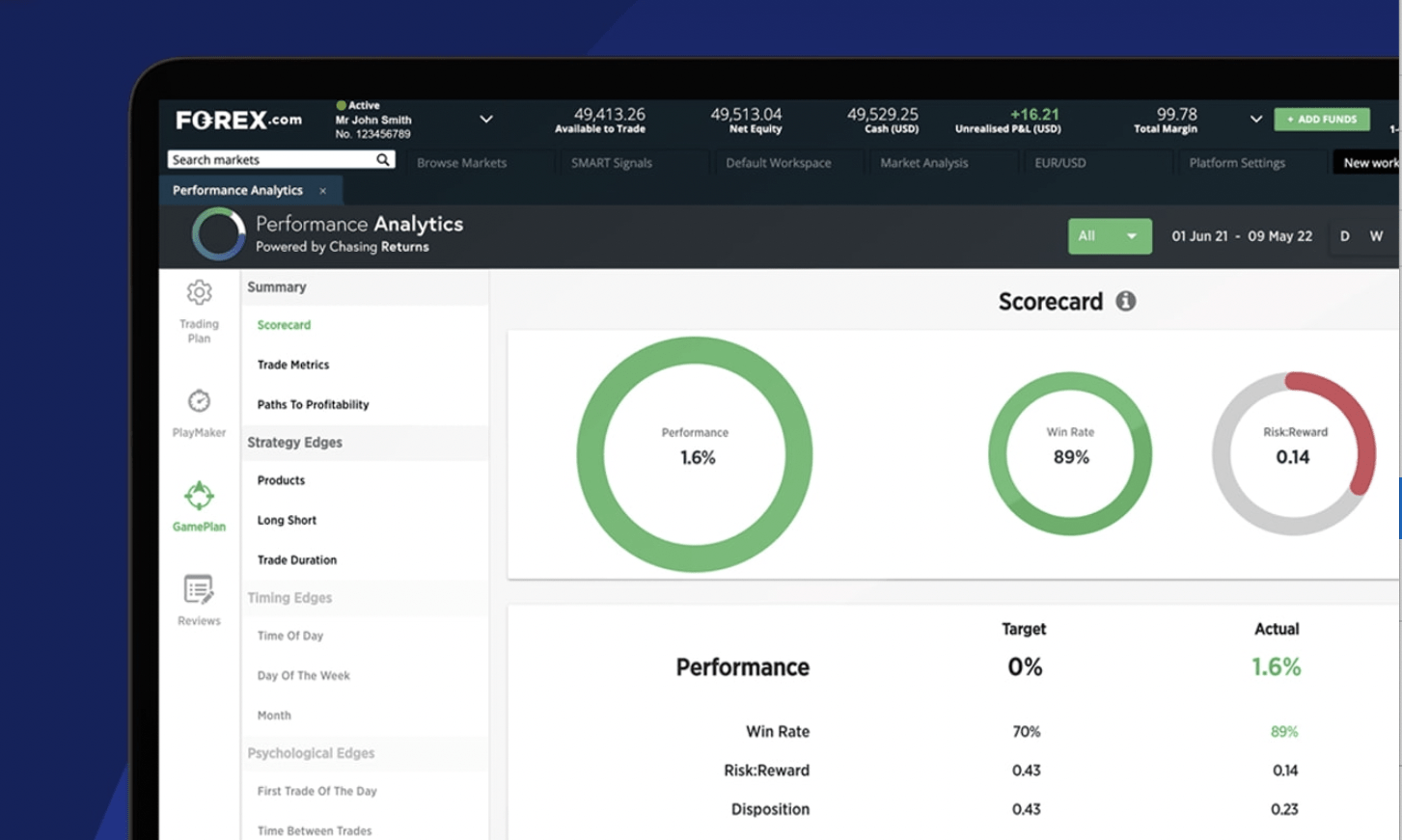This screenshot has width=1402, height=840.
Task: Close the Performance Analytics tab
Action: [322, 191]
